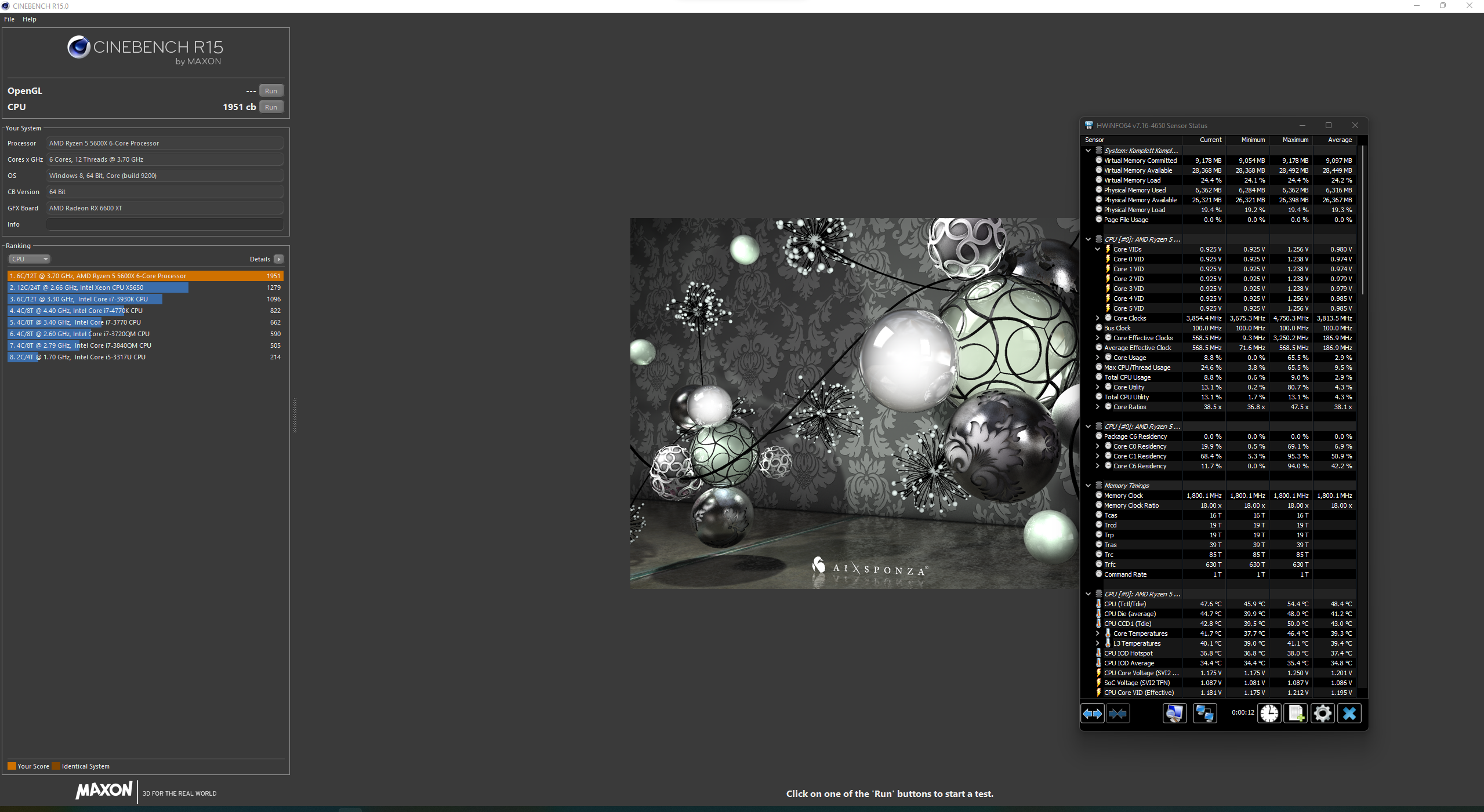Open the File menu
The width and height of the screenshot is (1484, 812).
pos(9,19)
